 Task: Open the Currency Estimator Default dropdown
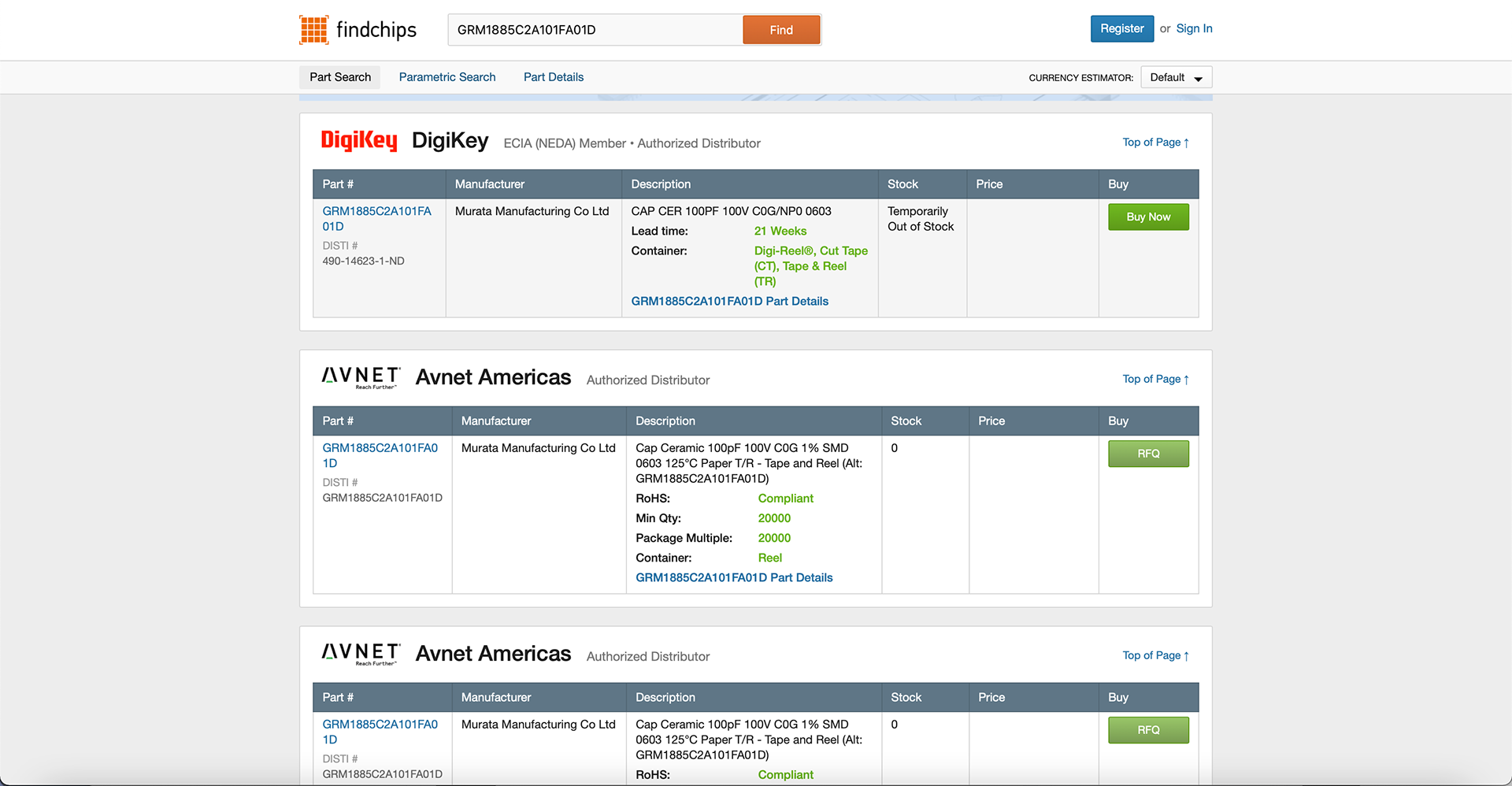pyautogui.click(x=1177, y=77)
